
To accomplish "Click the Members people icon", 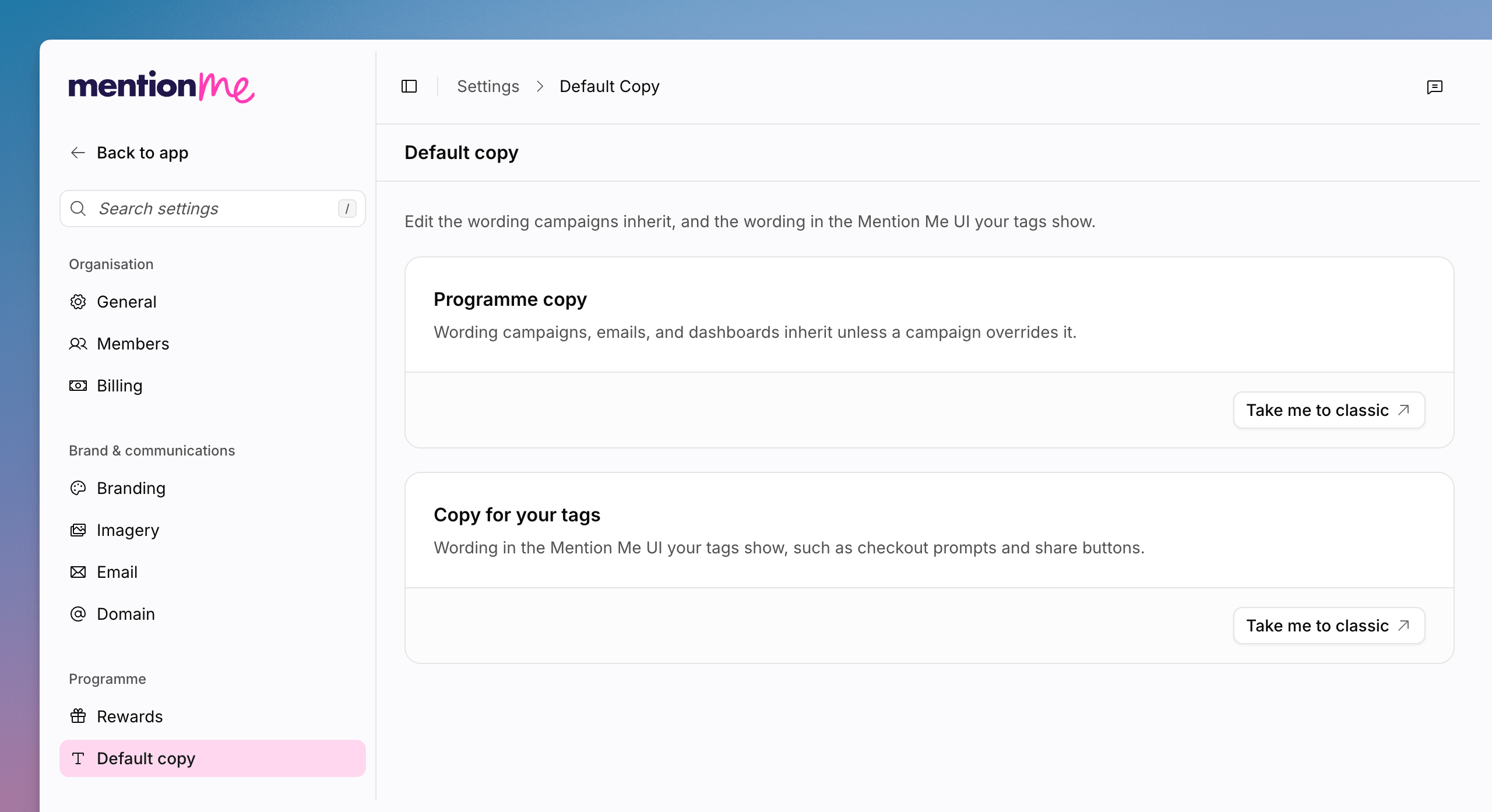I will point(78,344).
